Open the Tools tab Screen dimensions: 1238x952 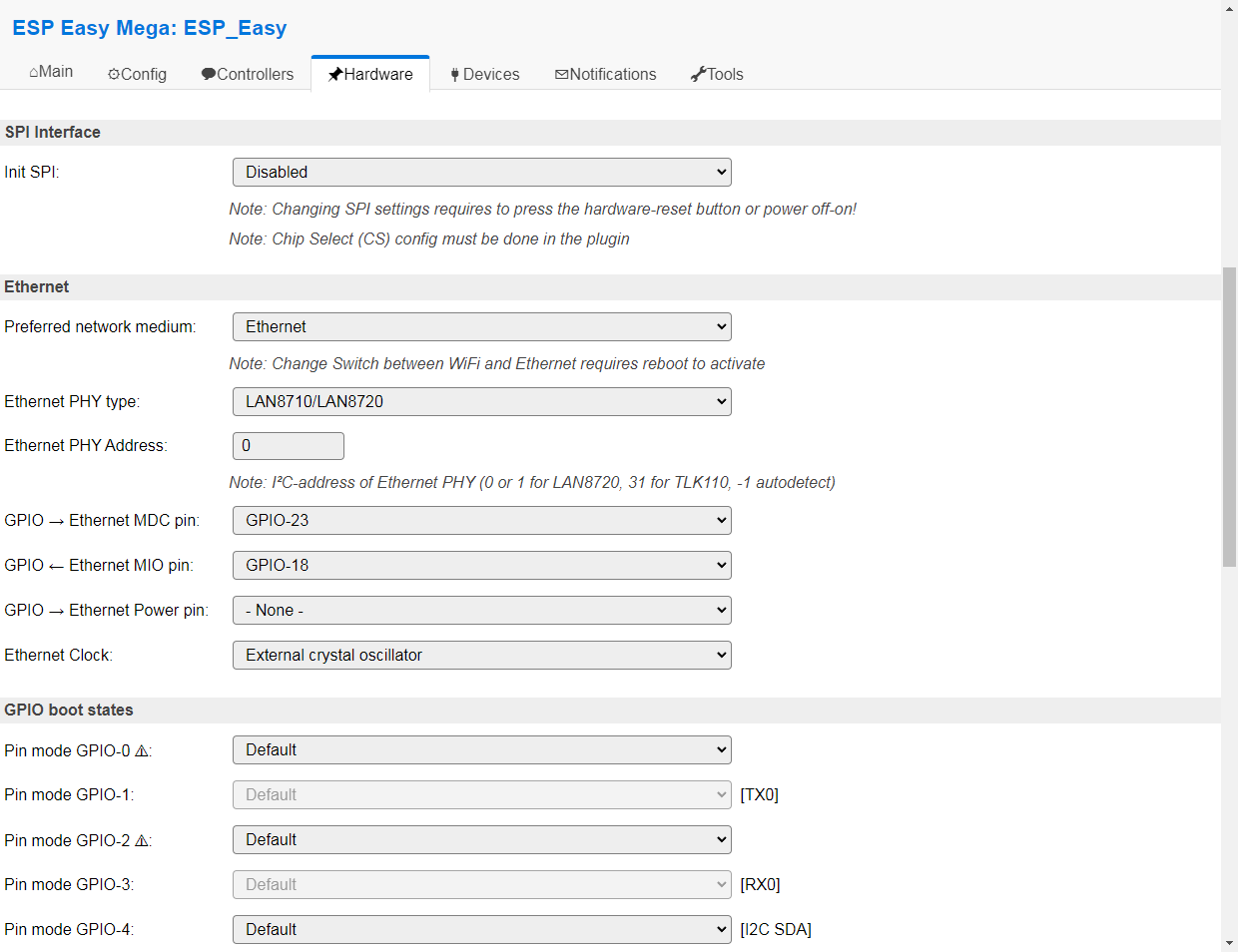coord(717,74)
